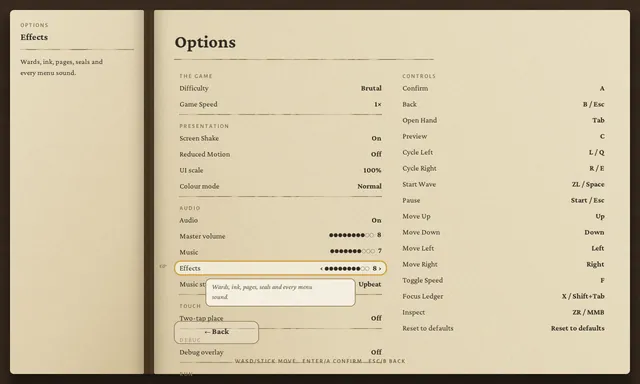640x384 pixels.
Task: Select the Start Wave binding row
Action: (503, 184)
